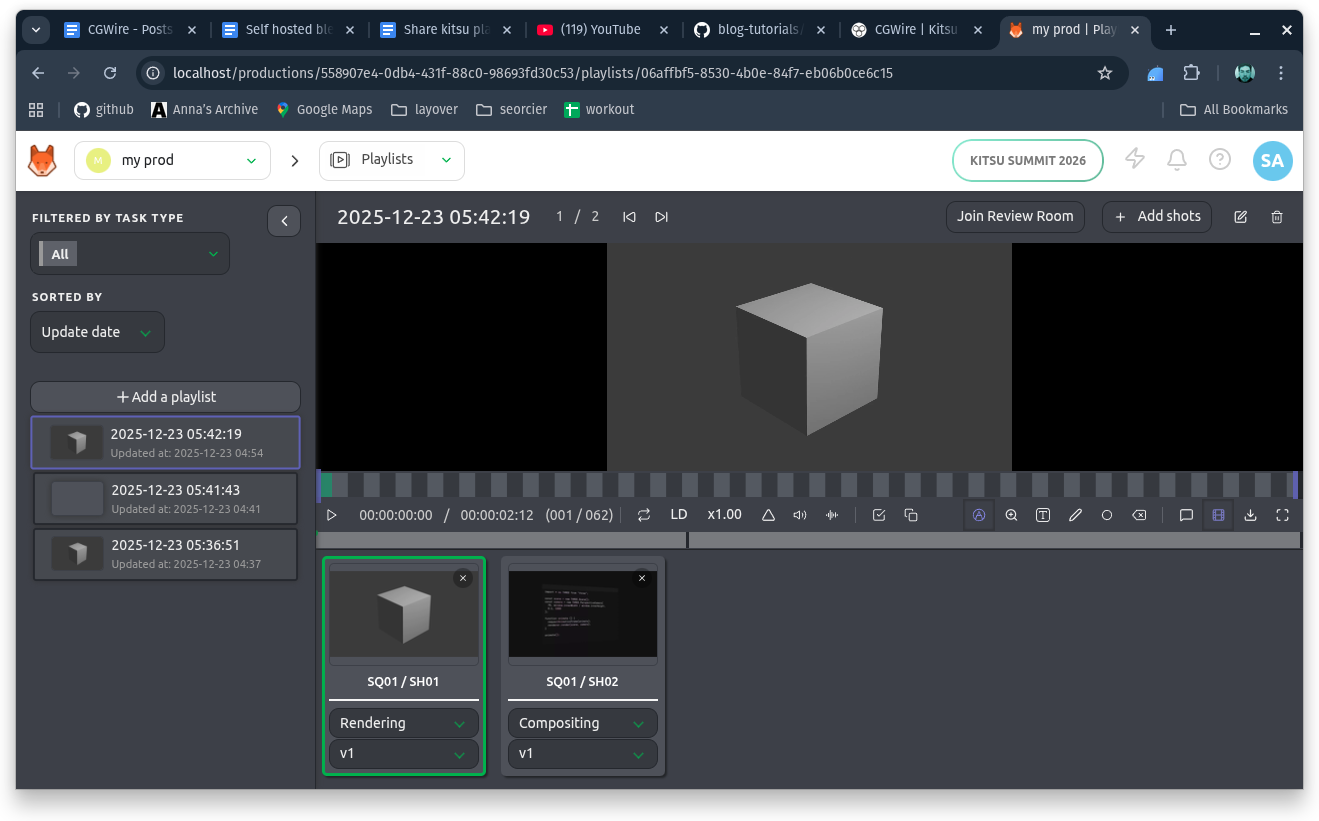This screenshot has height=821, width=1319.
Task: Click the video timeline scrubber bar
Action: pos(808,485)
